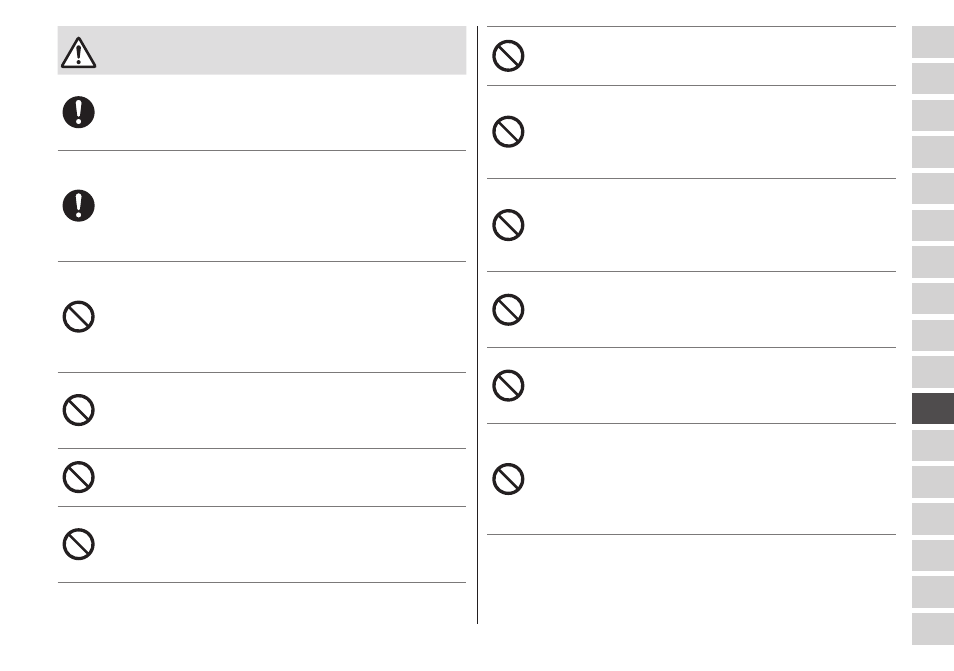Open the bottommost gray side index tab
This screenshot has height=671, width=954.
click(x=933, y=629)
